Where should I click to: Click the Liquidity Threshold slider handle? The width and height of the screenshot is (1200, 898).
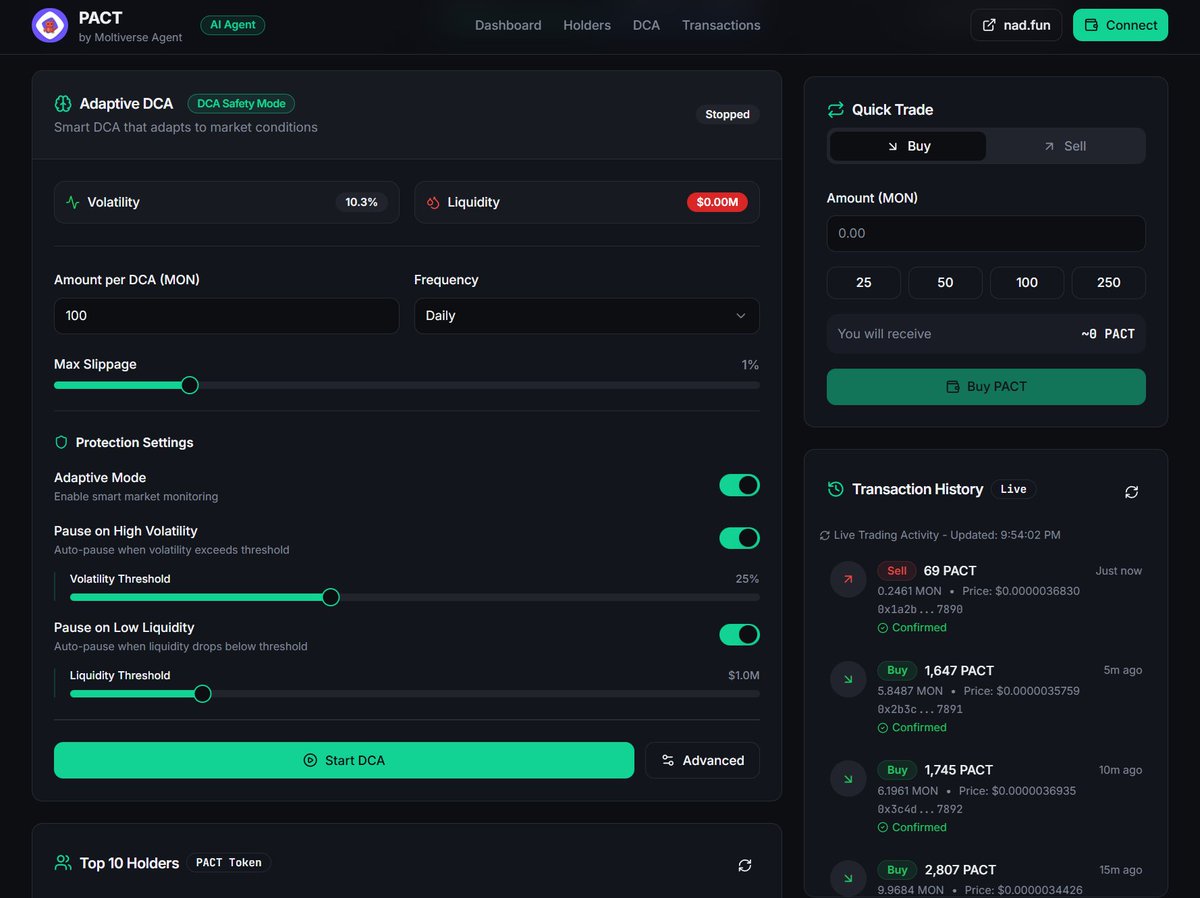click(202, 693)
